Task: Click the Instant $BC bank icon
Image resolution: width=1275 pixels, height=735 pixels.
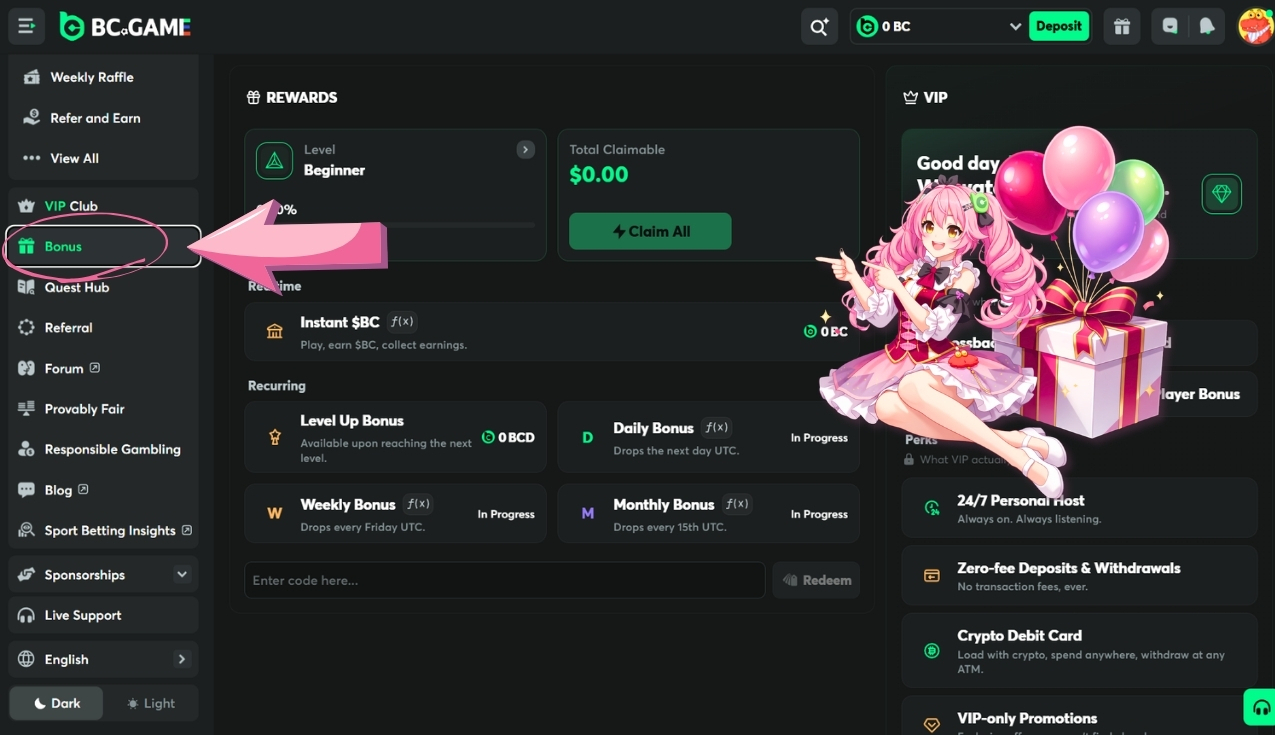Action: coord(274,331)
